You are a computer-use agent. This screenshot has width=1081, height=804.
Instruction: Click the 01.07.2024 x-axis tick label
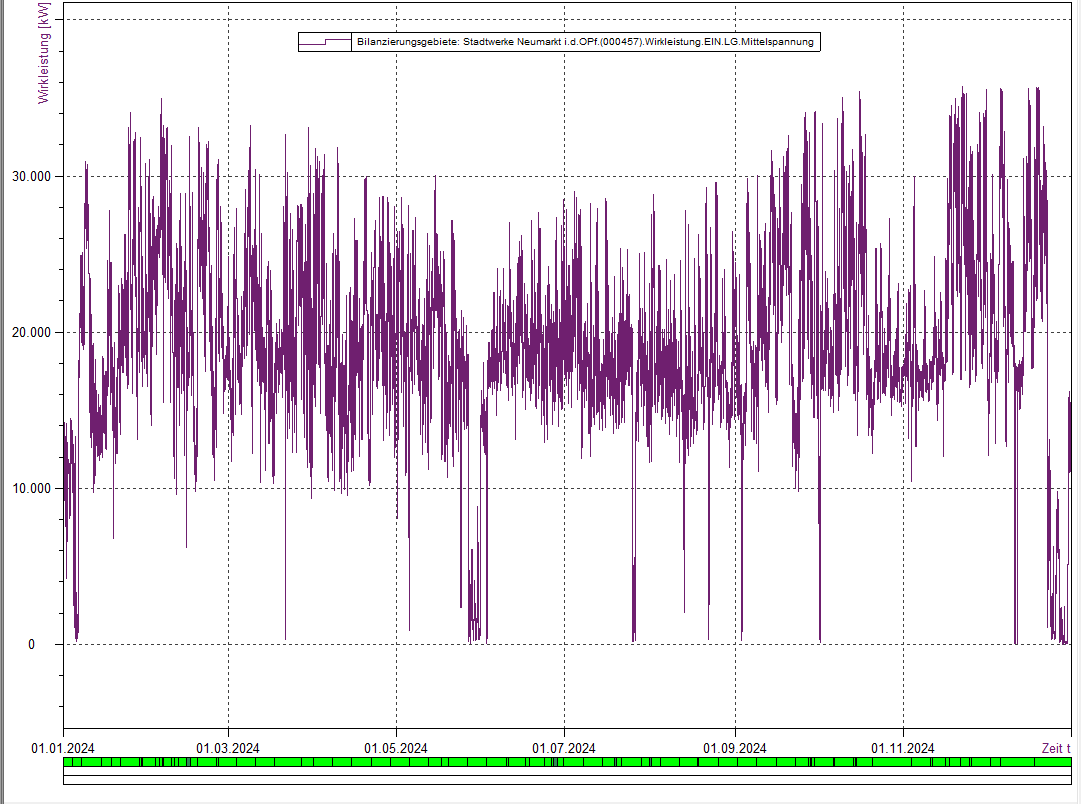[564, 748]
